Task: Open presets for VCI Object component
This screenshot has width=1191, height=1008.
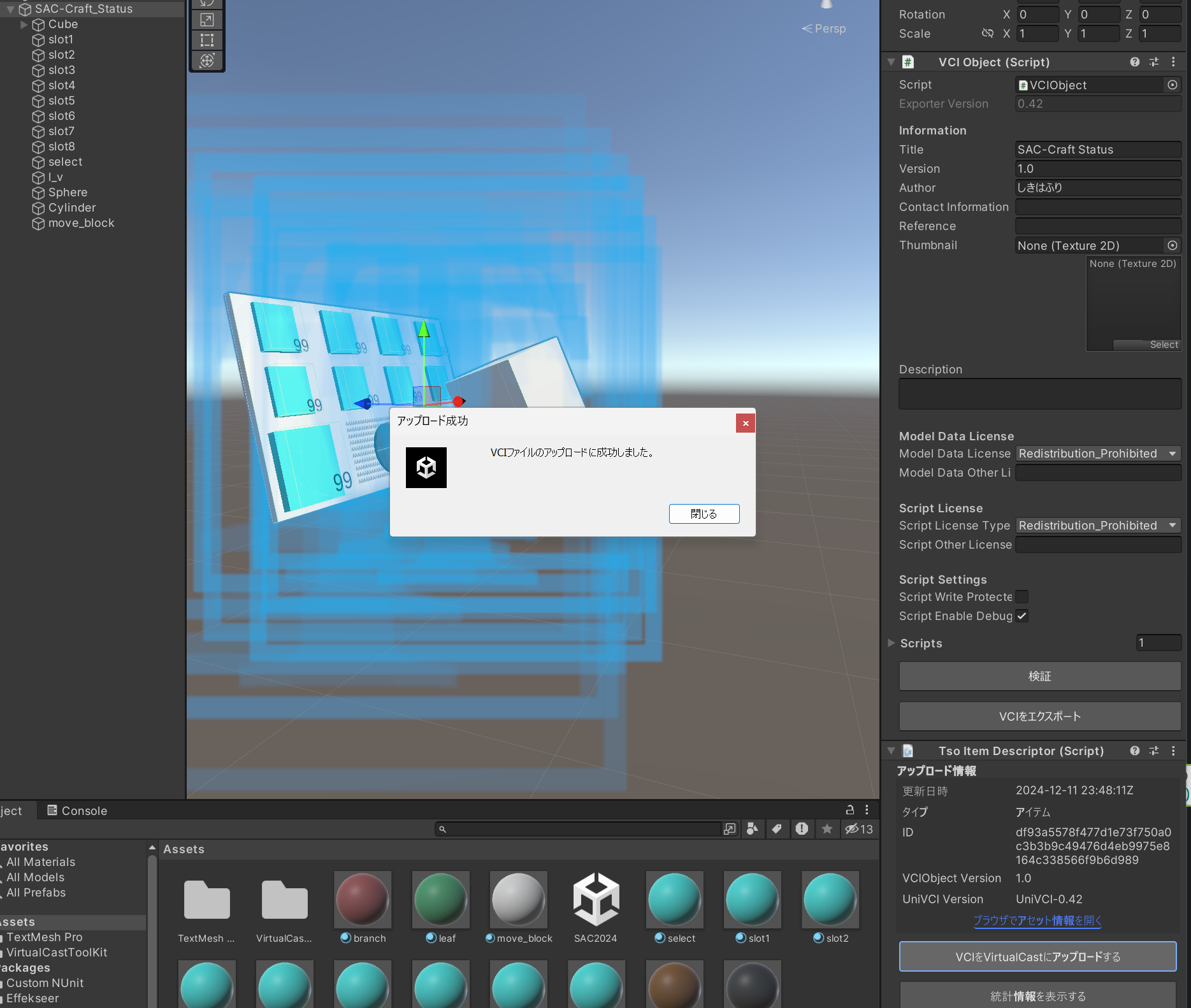Action: point(1154,62)
